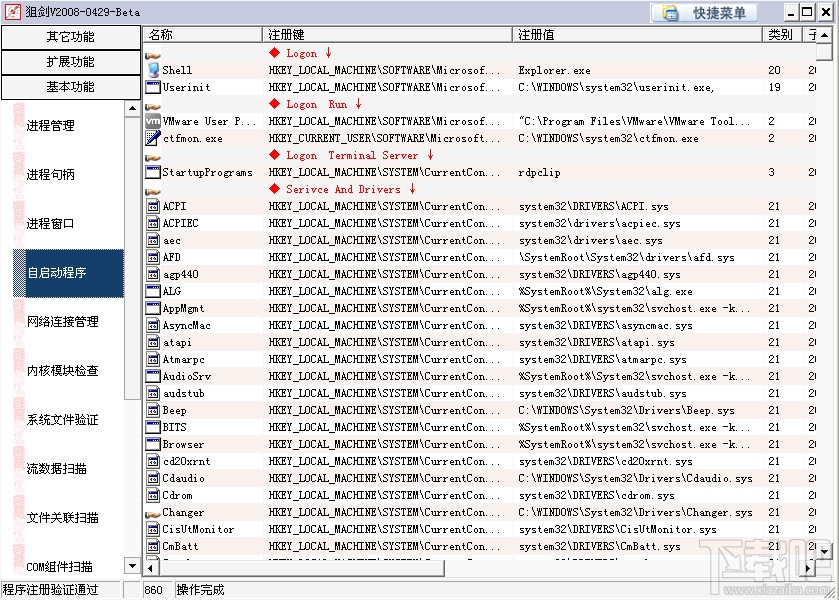
Task: Select COM组件扫描 in the sidebar
Action: pos(59,566)
